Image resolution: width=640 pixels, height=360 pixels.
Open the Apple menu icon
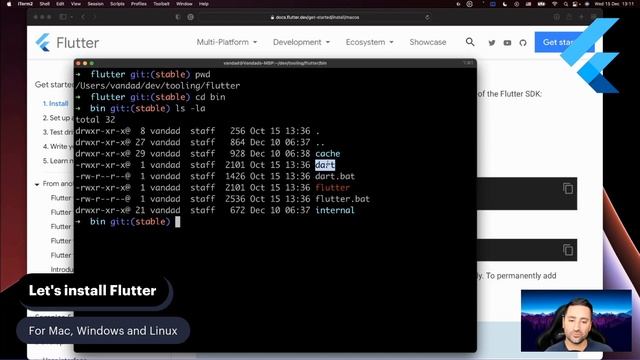point(9,4)
